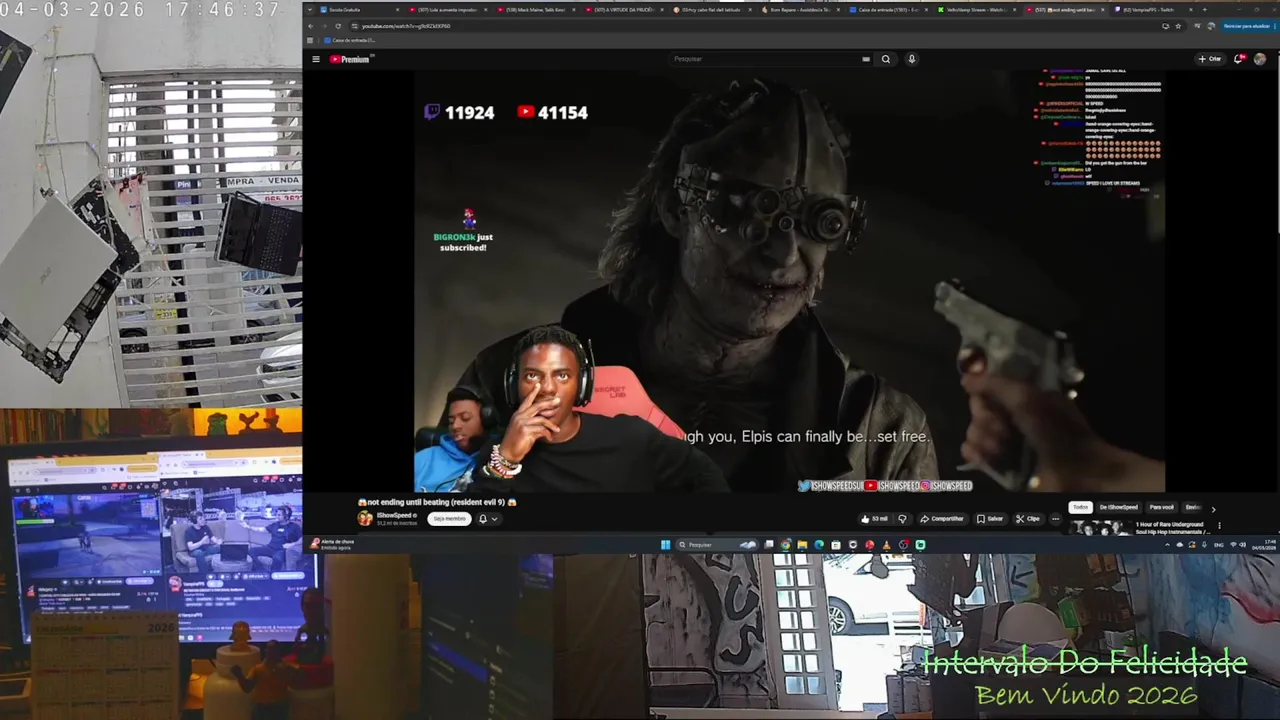The height and width of the screenshot is (720, 1280).
Task: Open the volume speaker icon in tray
Action: (1243, 545)
